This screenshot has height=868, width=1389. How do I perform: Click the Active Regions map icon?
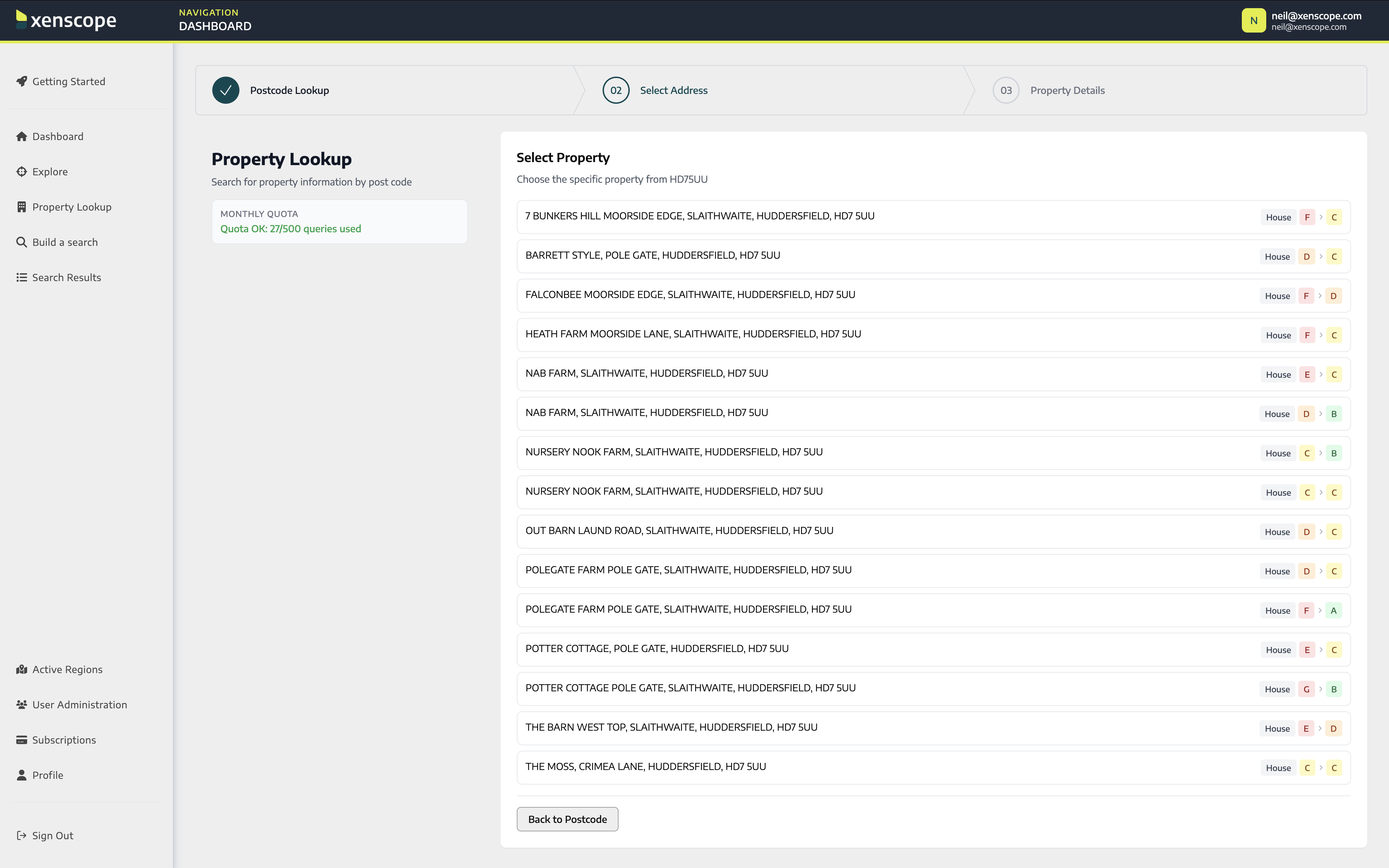(22, 669)
